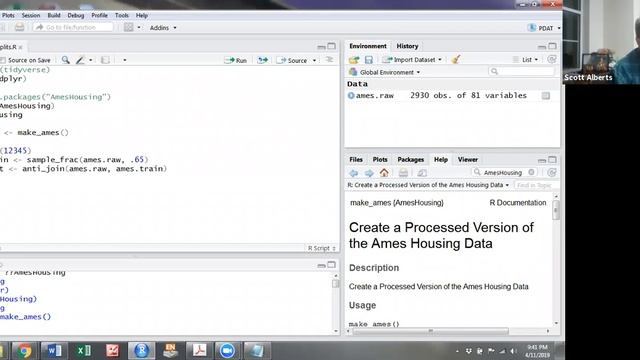Maximize the Environment pane
This screenshot has height=360, width=640.
point(552,46)
